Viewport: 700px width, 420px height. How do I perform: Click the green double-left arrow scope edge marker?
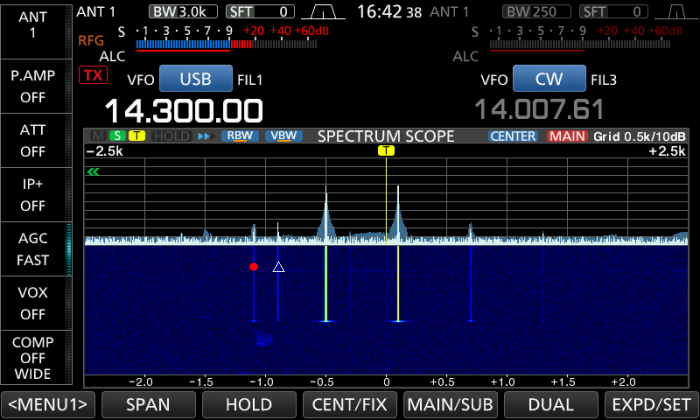click(x=93, y=171)
